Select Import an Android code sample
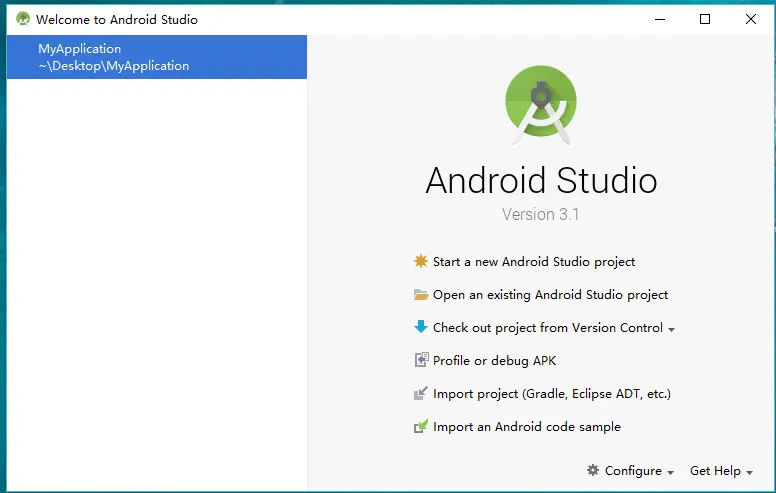The image size is (776, 493). pos(527,427)
